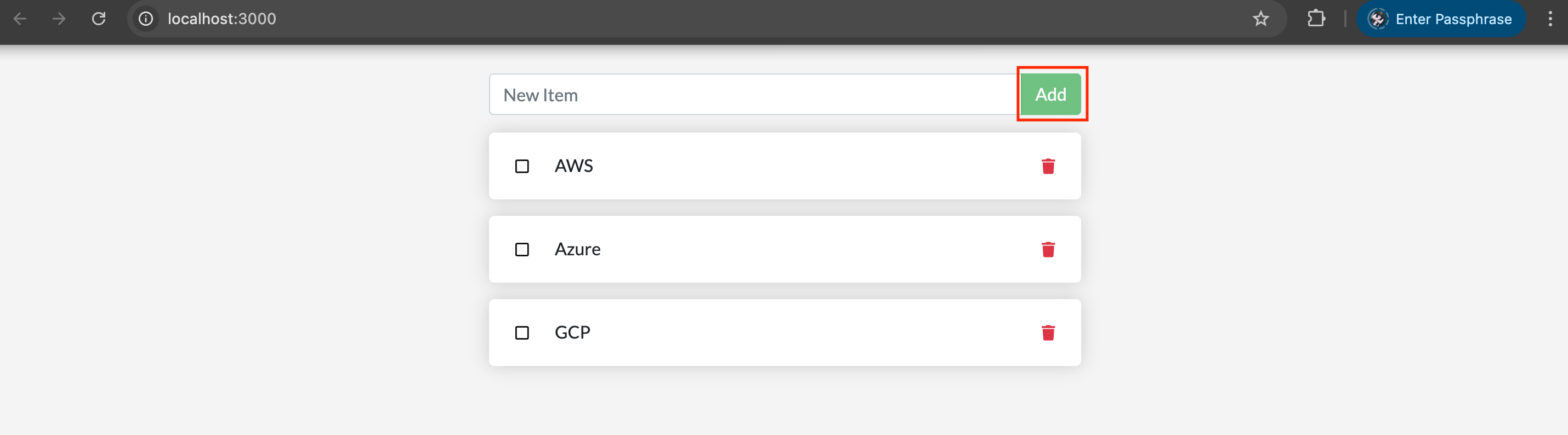The width and height of the screenshot is (1568, 435).
Task: Open the browser three-dot menu
Action: 1550,19
